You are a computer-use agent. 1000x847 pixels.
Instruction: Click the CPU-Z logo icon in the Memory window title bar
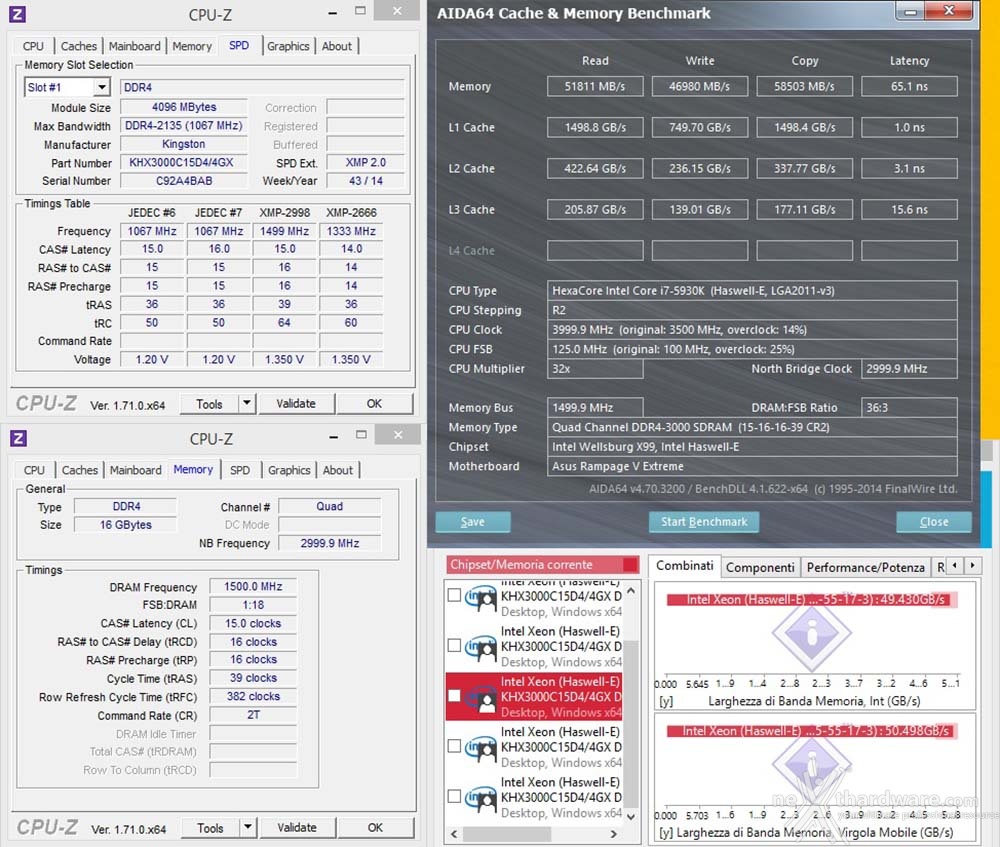pos(18,438)
